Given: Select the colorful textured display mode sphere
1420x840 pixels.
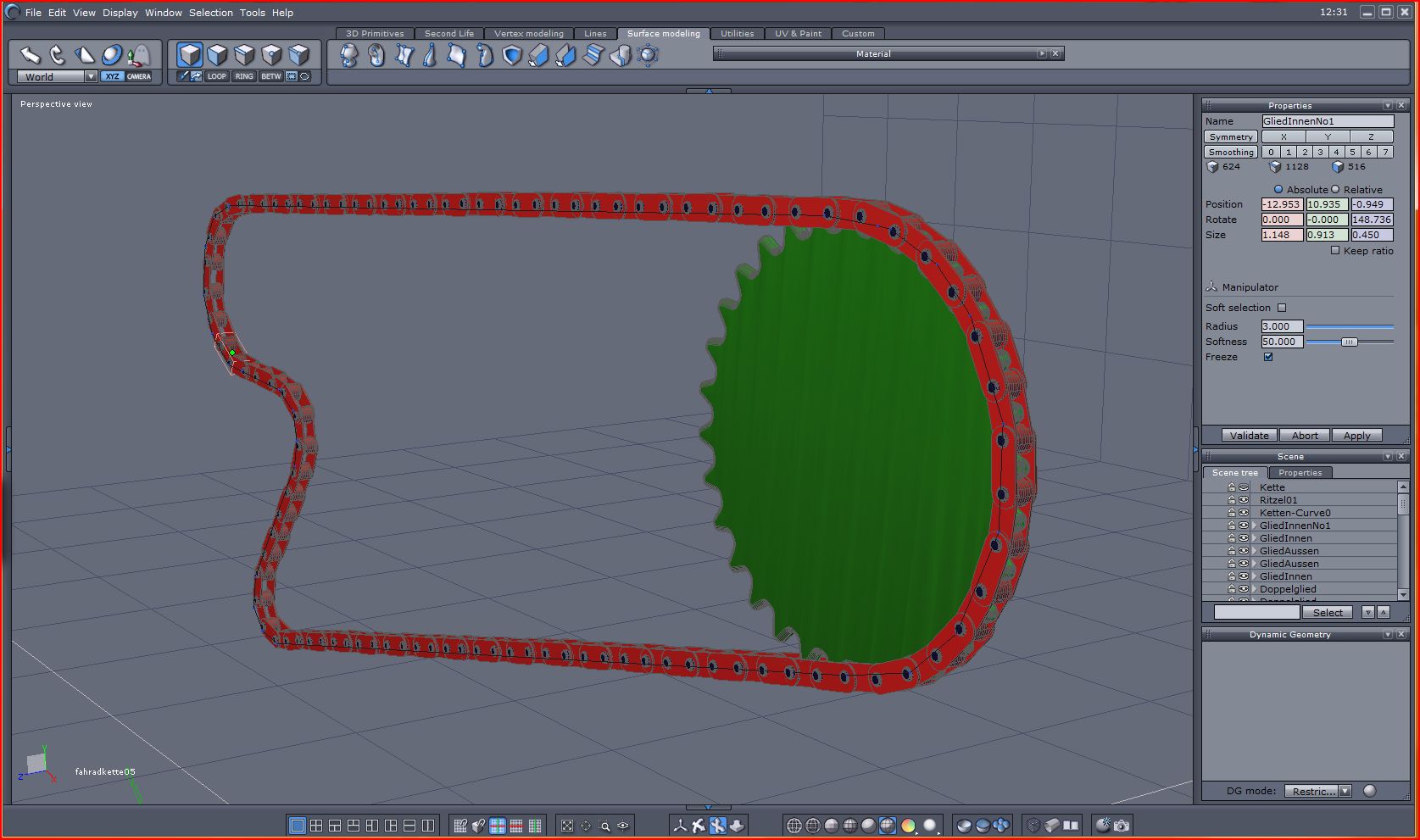Looking at the screenshot, I should coord(908,826).
